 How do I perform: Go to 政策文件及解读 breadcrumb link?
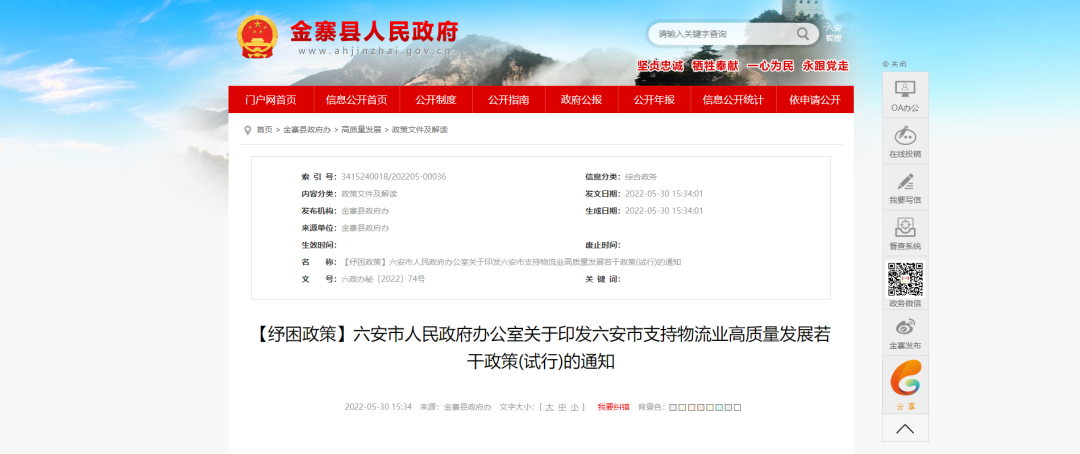419,130
